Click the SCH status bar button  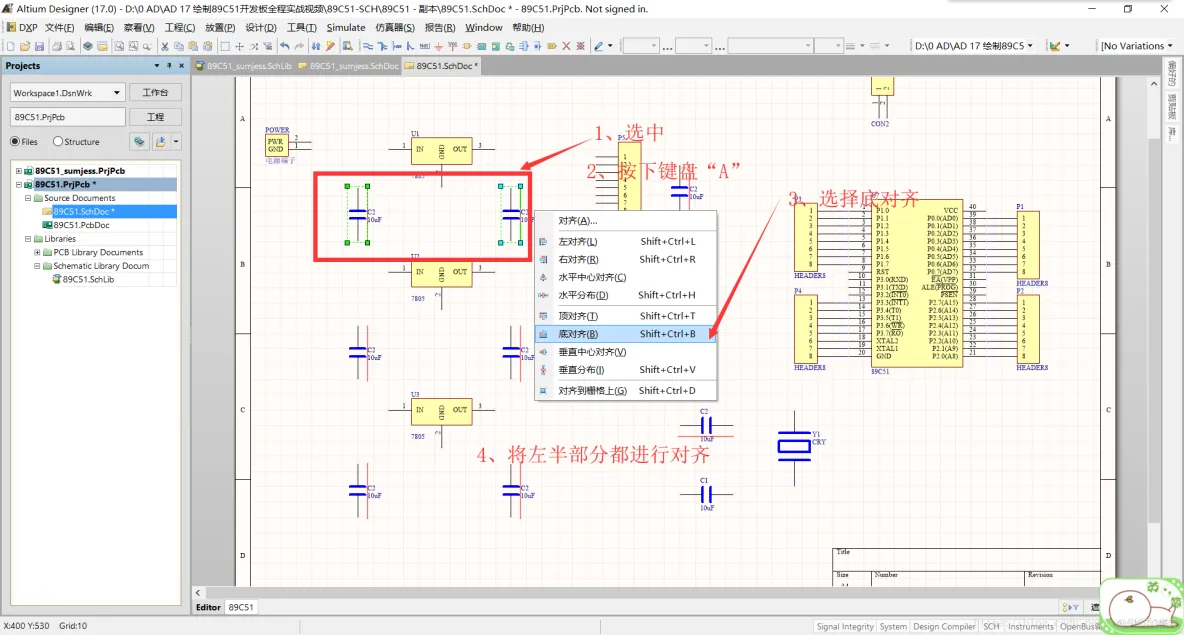coord(991,627)
